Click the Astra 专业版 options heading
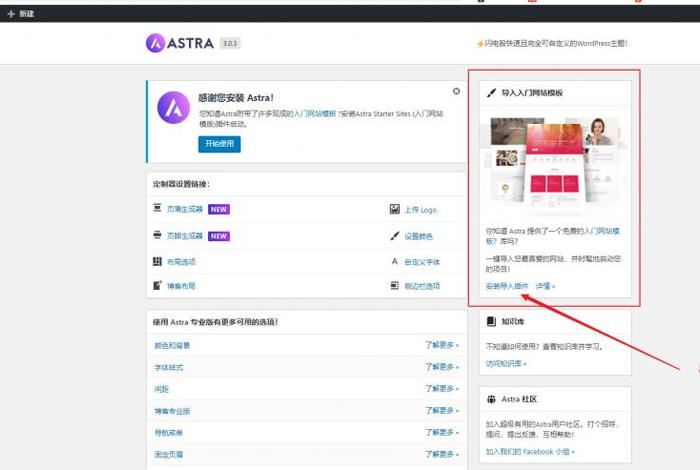This screenshot has width=700, height=470. (215, 322)
